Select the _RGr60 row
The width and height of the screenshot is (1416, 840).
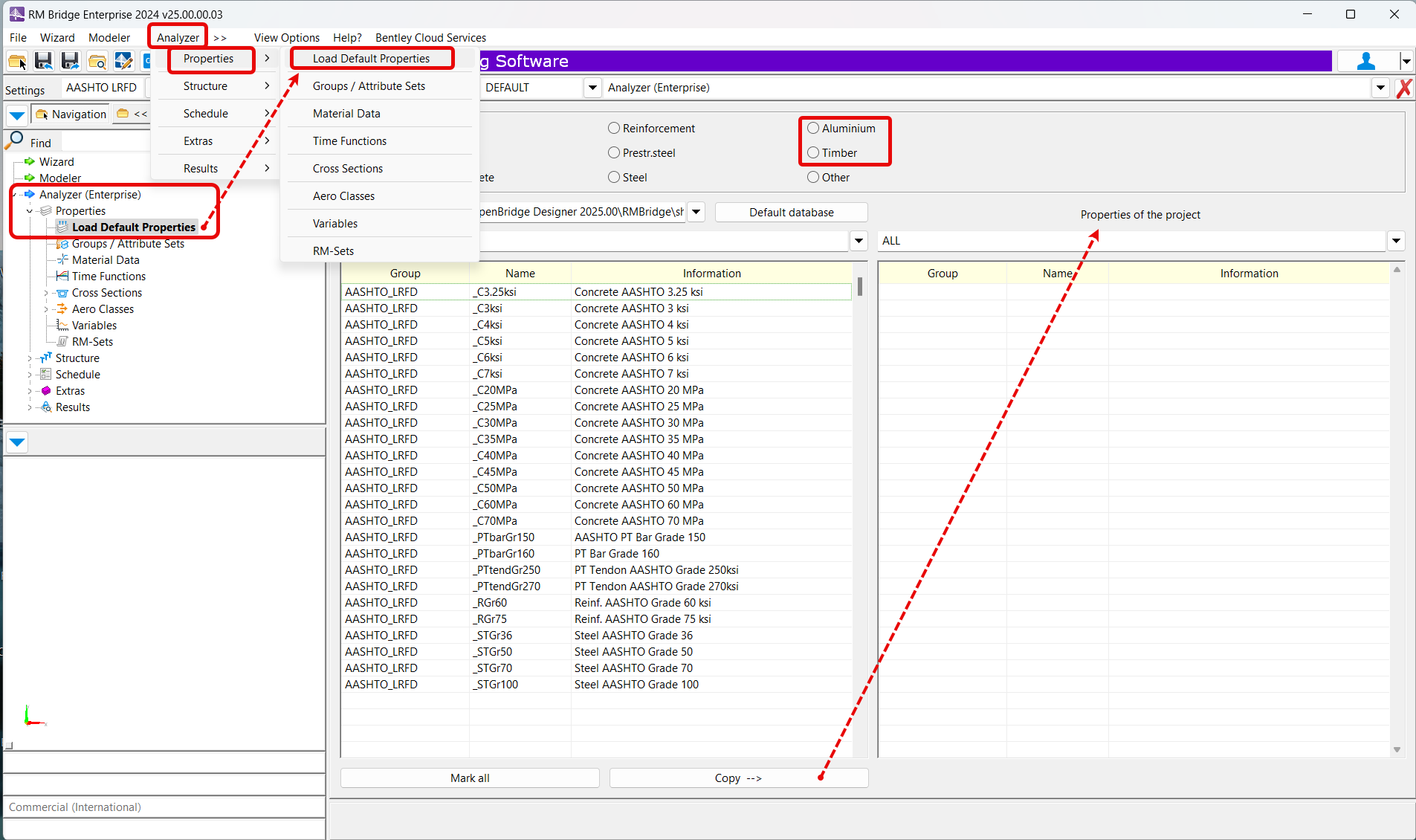[596, 602]
